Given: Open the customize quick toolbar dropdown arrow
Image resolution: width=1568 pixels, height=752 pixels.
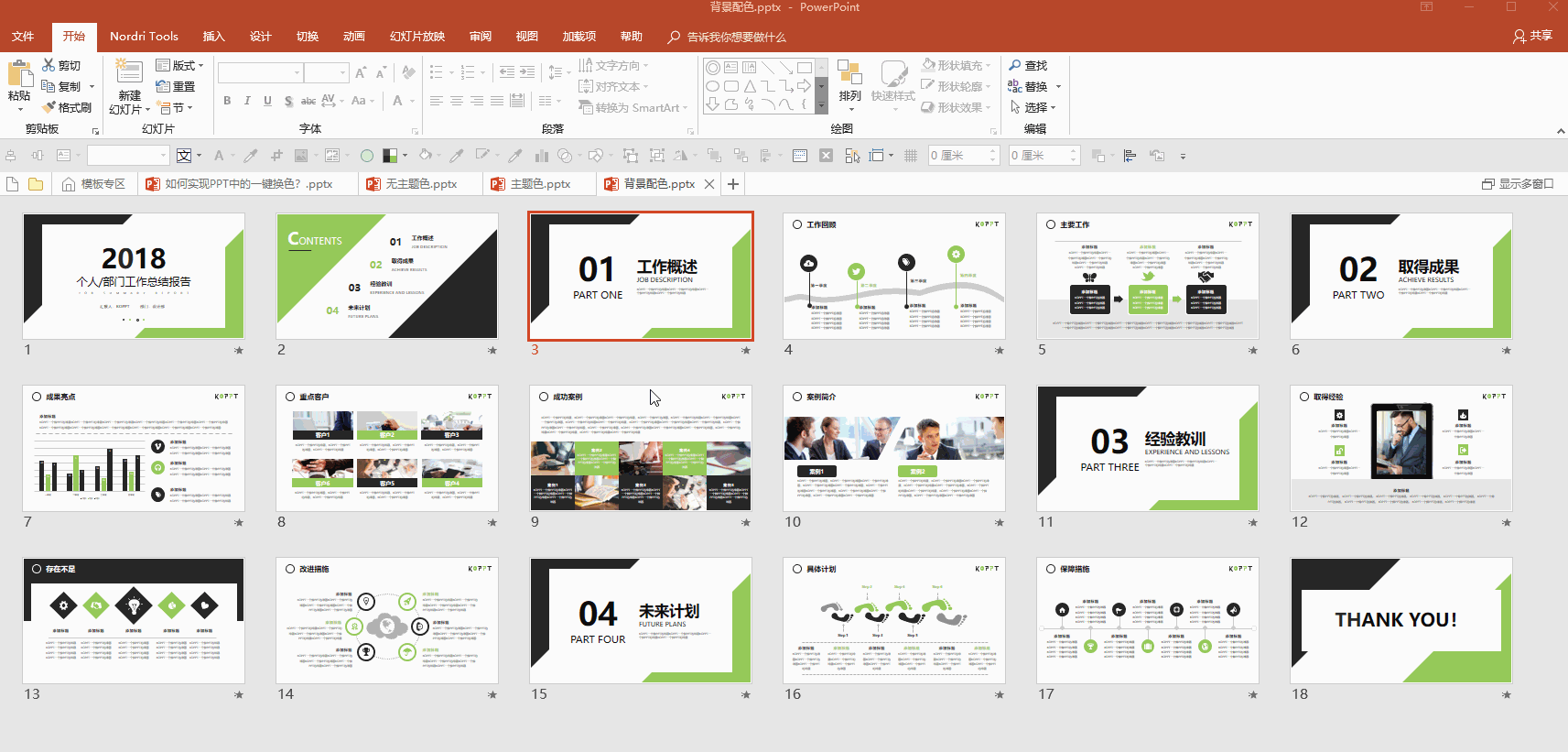Looking at the screenshot, I should click(1183, 156).
